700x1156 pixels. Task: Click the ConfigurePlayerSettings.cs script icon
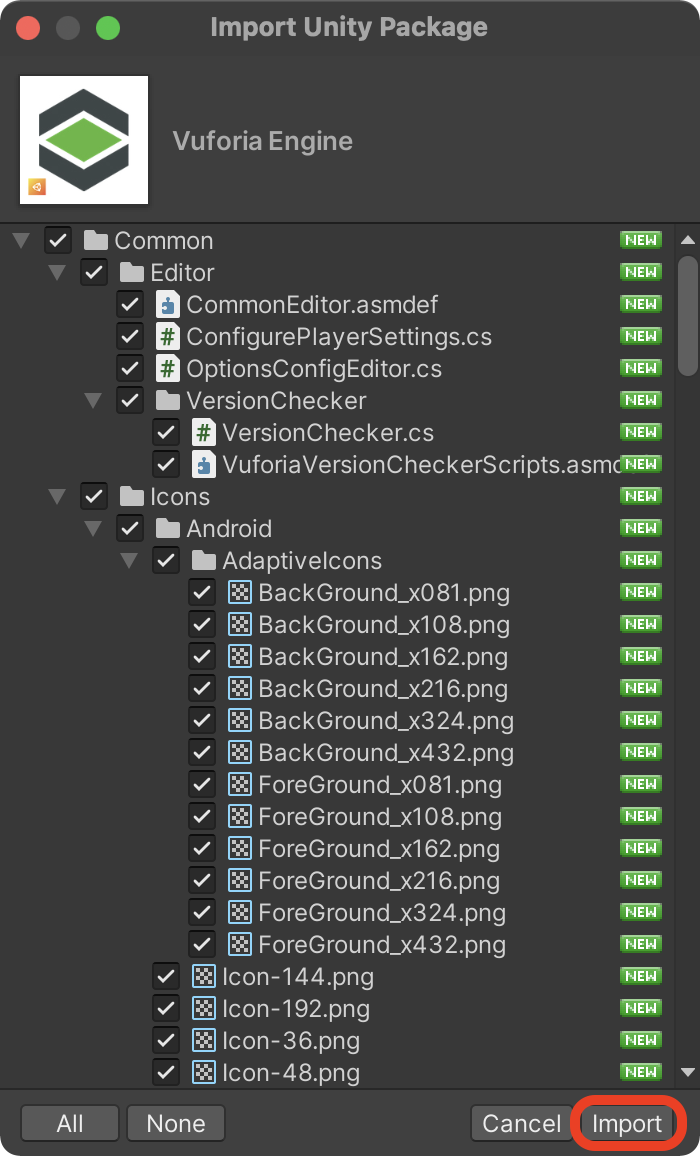[167, 336]
